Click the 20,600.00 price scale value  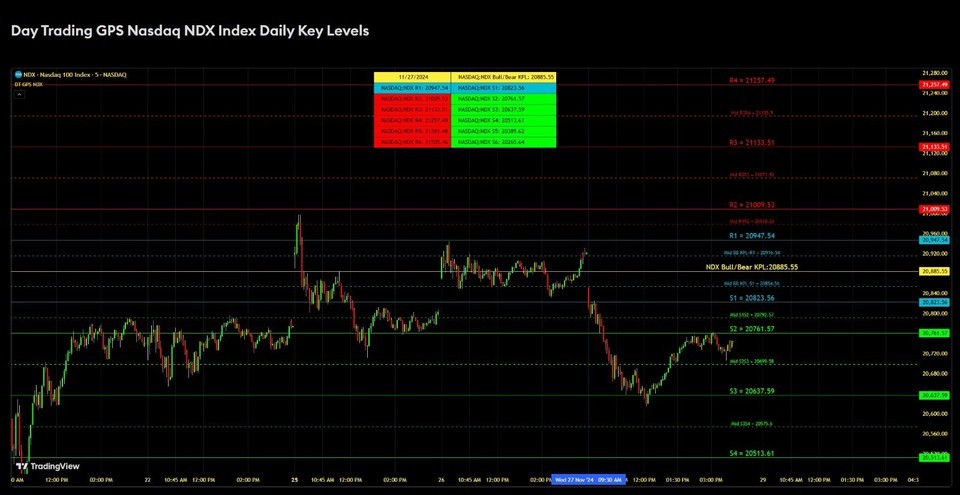click(x=934, y=414)
